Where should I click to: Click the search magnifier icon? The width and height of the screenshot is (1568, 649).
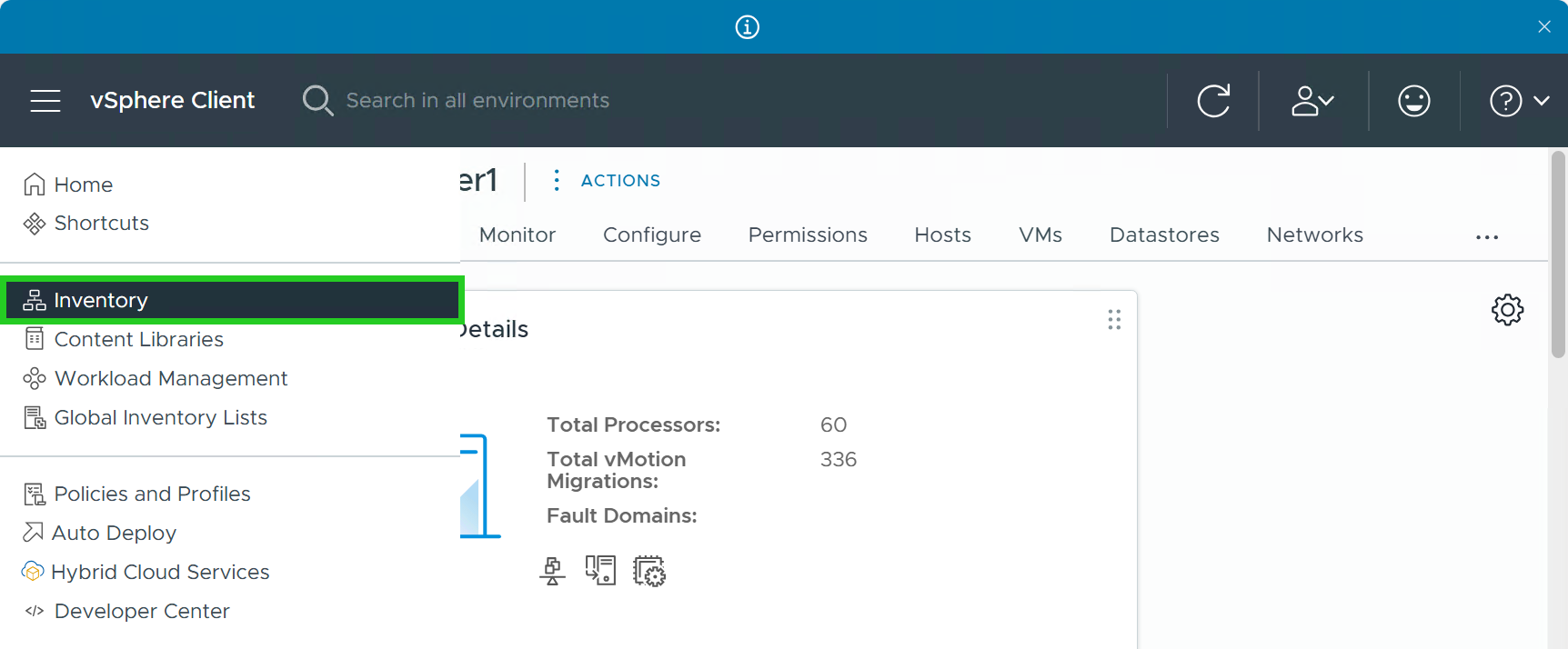click(x=317, y=101)
